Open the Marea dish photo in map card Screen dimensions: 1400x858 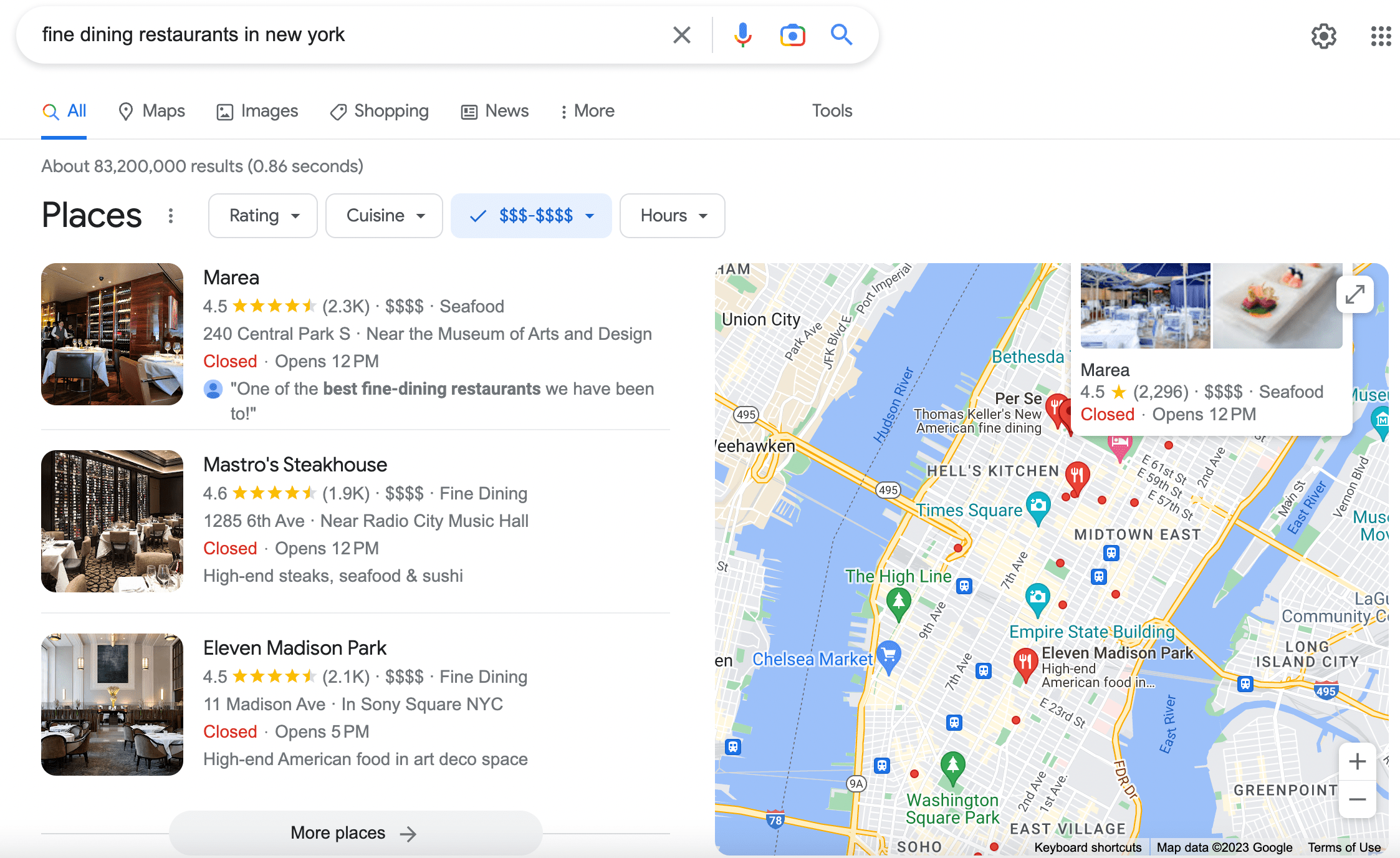coord(1277,306)
